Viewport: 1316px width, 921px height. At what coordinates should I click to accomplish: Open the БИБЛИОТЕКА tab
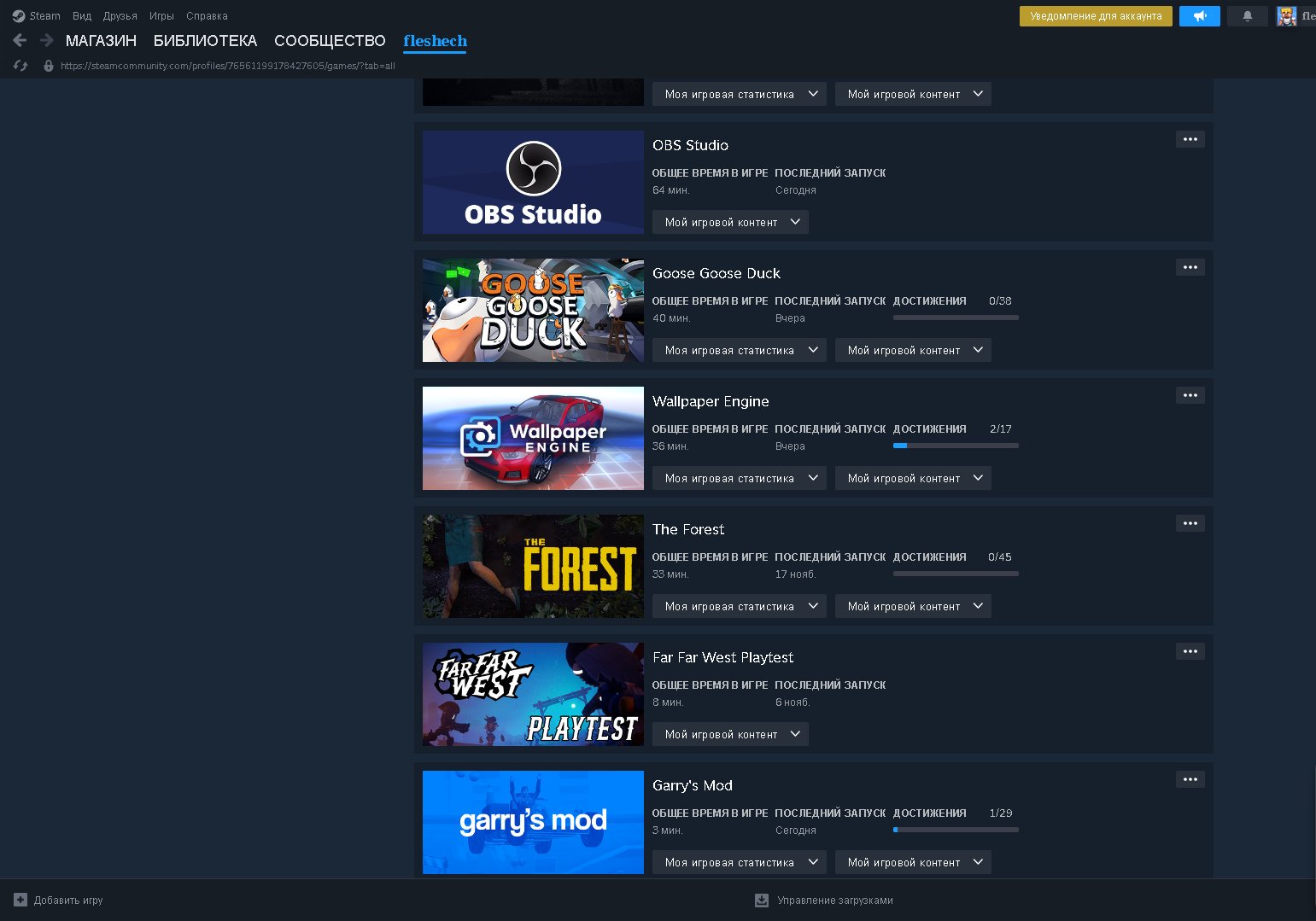(x=205, y=41)
